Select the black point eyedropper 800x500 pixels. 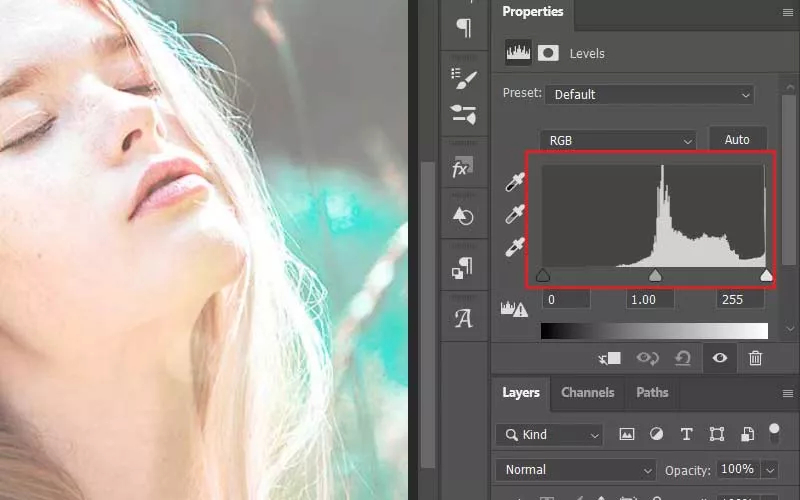pos(514,182)
